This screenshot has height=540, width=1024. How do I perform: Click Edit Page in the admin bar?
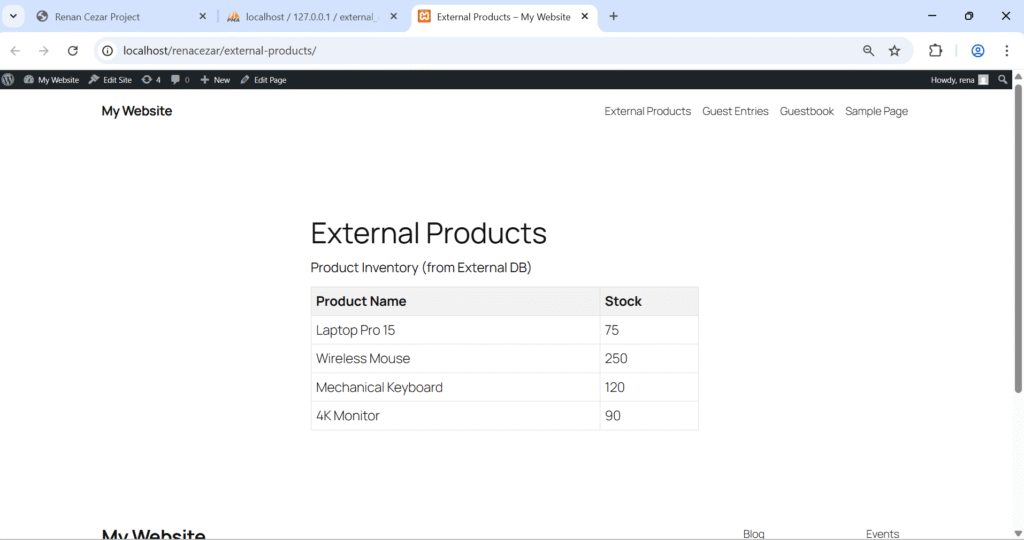(x=263, y=80)
